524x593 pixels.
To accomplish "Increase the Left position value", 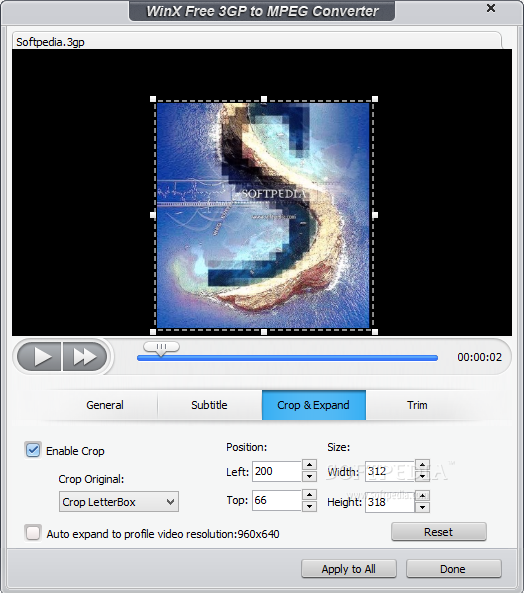I will coord(309,465).
